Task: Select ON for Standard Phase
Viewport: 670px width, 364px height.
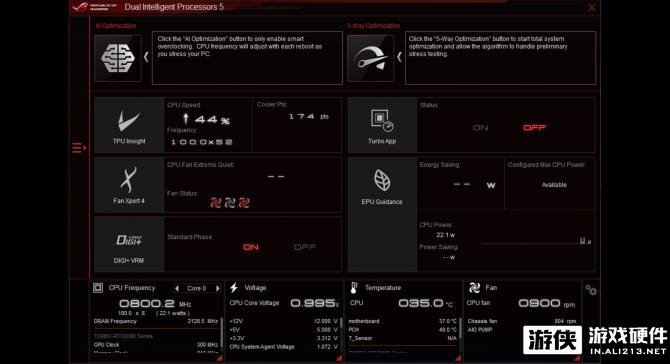Action: 251,247
